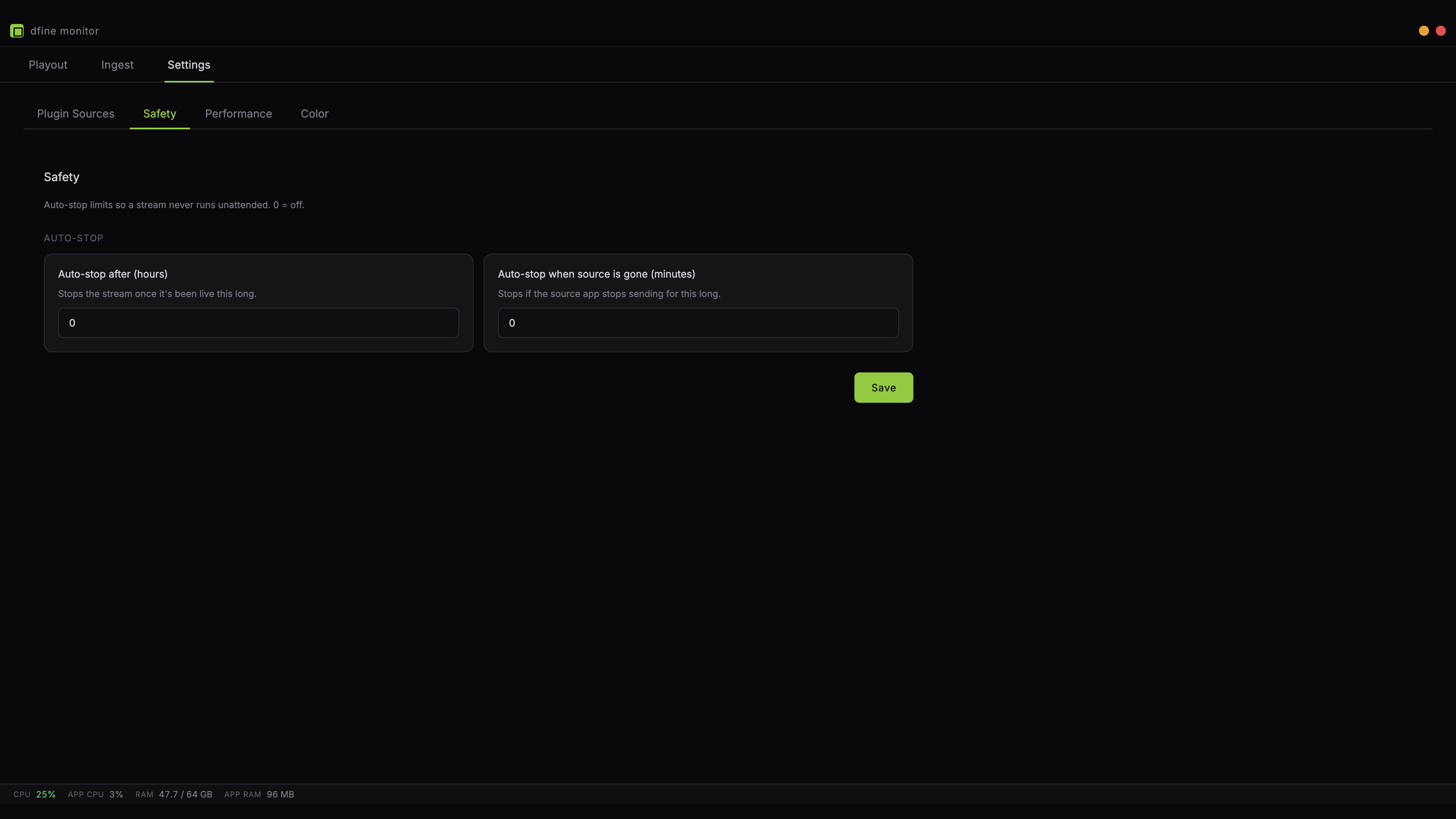The image size is (1456, 819).
Task: Save the safety settings
Action: (x=883, y=388)
